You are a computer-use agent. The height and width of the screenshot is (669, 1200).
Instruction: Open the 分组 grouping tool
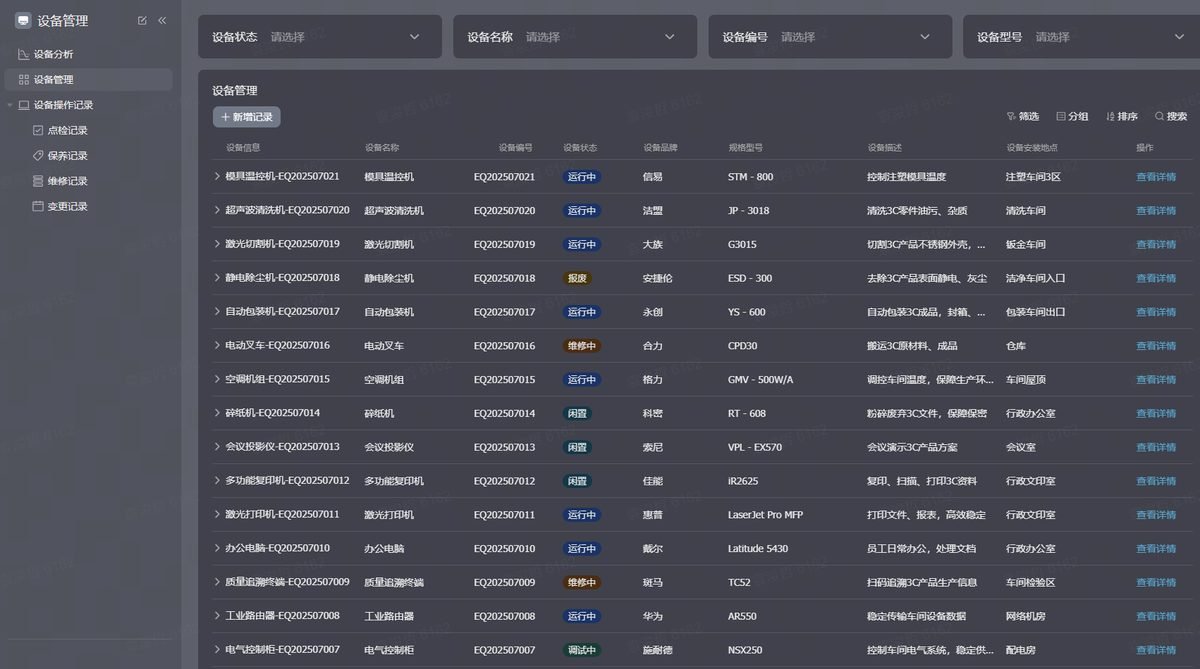pos(1072,117)
